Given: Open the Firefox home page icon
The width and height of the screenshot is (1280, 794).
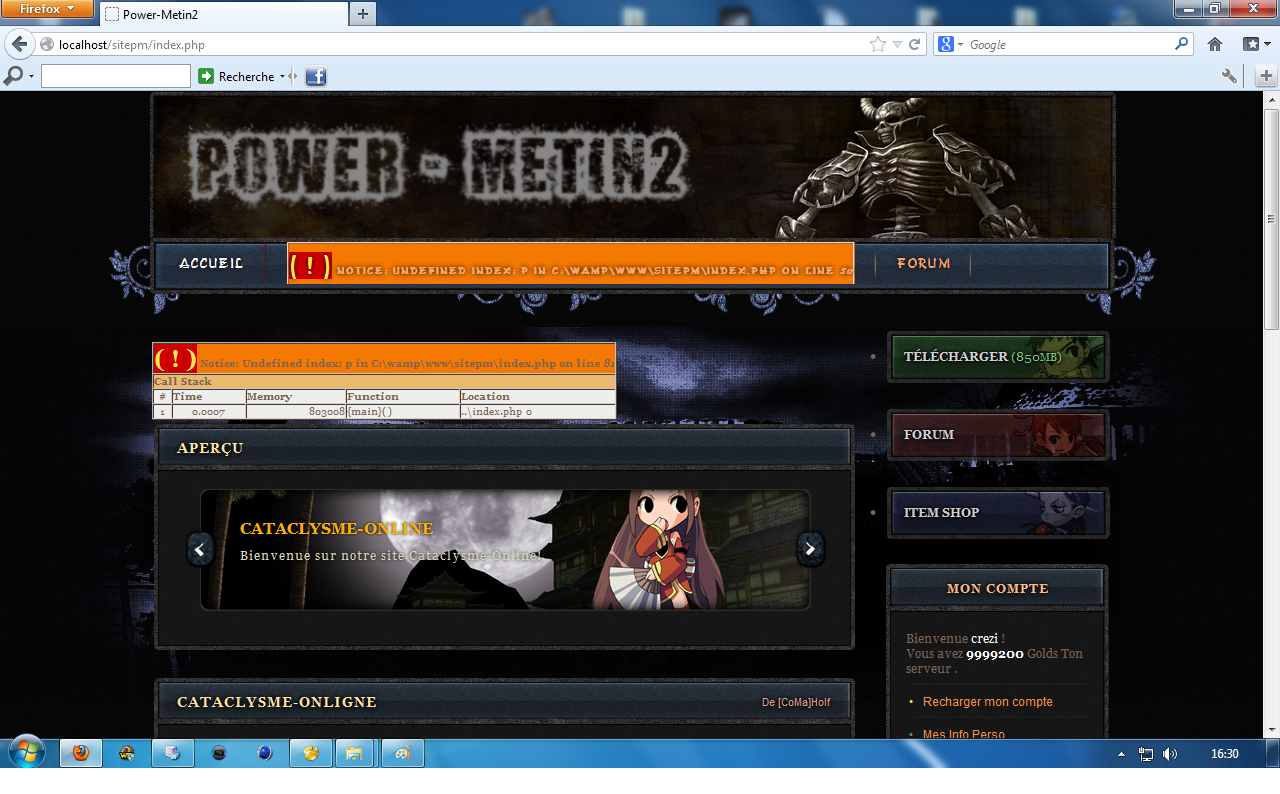Looking at the screenshot, I should tap(1215, 44).
